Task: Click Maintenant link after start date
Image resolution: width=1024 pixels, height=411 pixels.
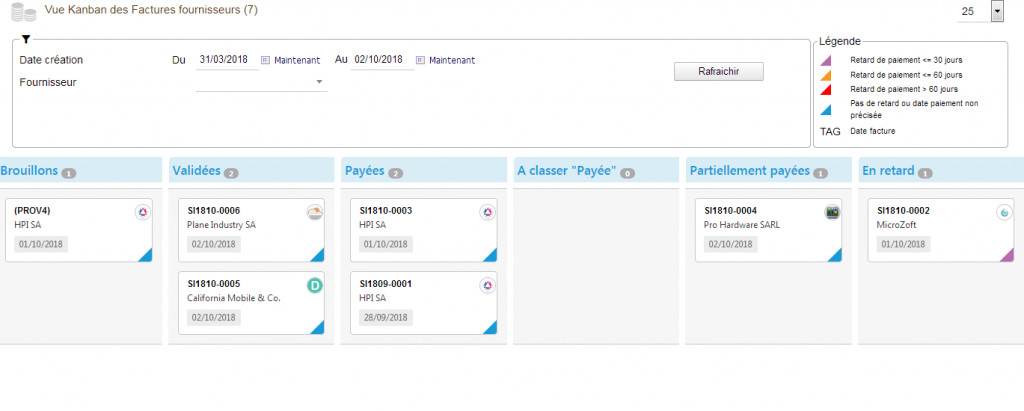Action: click(297, 60)
